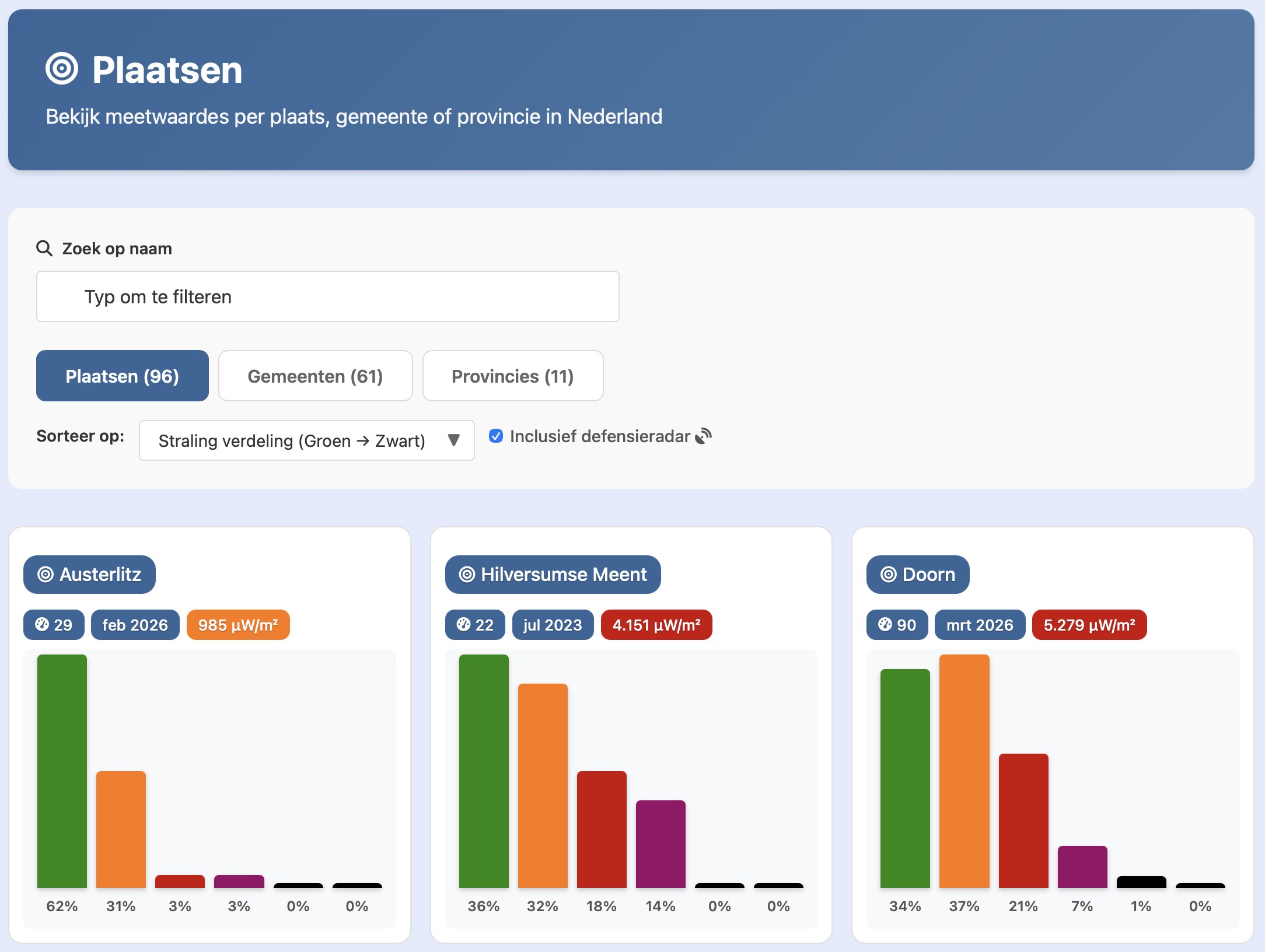Click the purple 14% bar in Hilversumse Meent
This screenshot has width=1265, height=952.
pos(661,843)
